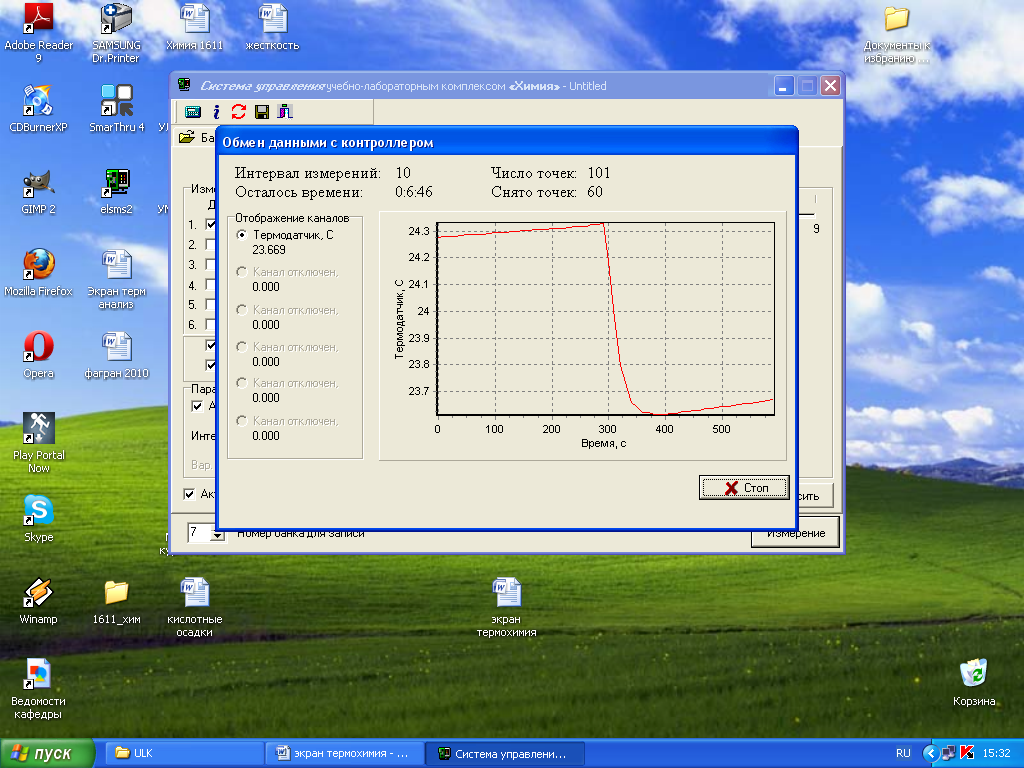Open 'Документы к избранию' folder
Viewport: 1024px width, 768px height.
(x=897, y=34)
